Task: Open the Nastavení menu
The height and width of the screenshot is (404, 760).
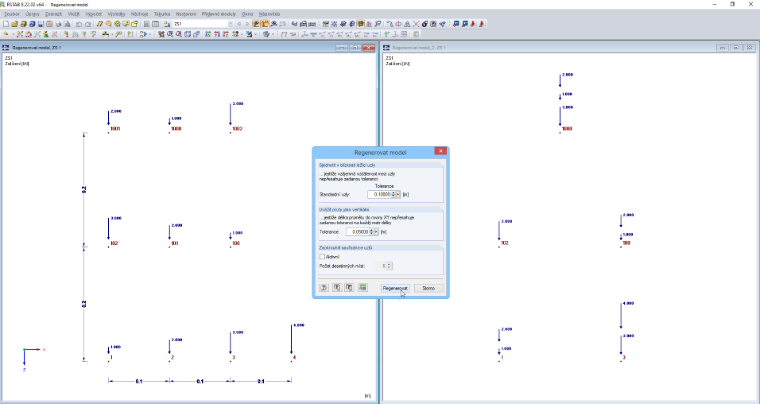Action: (186, 14)
